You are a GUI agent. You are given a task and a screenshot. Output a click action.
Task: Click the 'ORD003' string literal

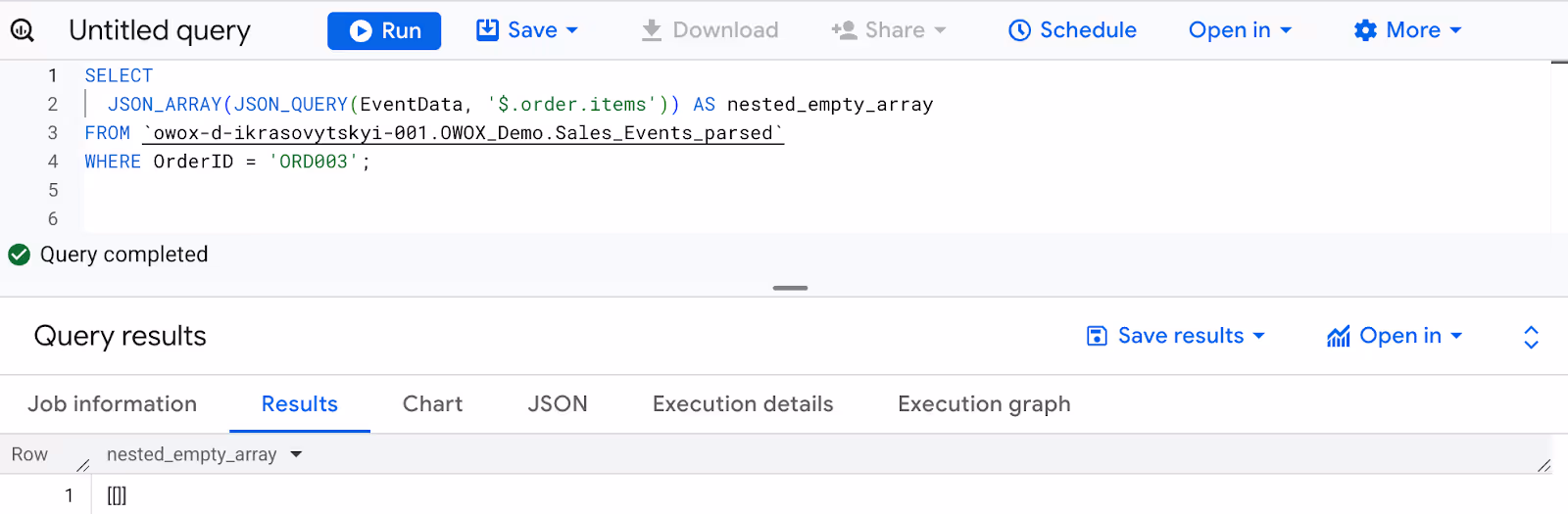tap(314, 162)
